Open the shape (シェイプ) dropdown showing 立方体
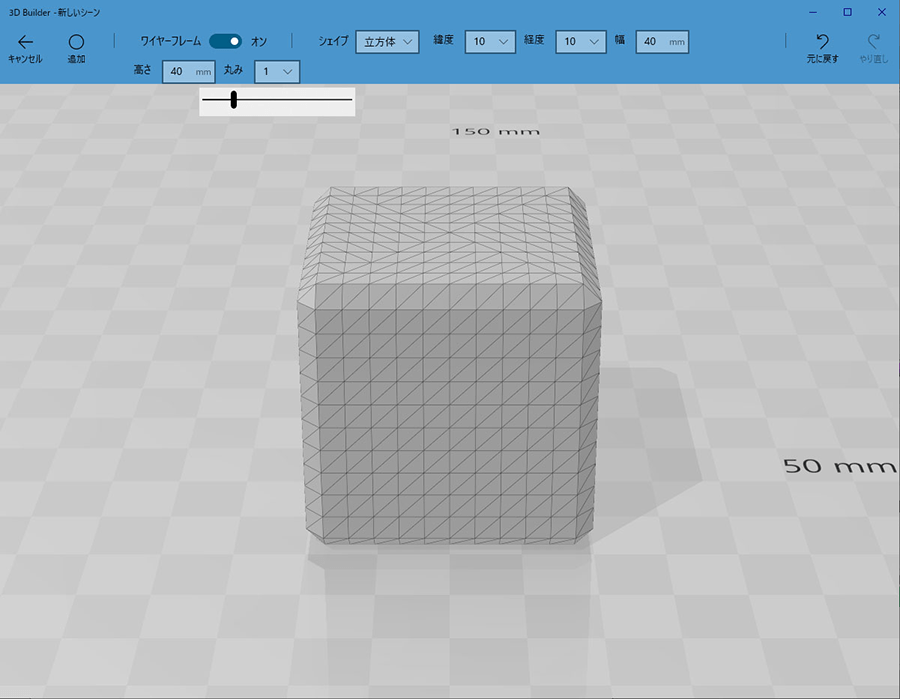 pyautogui.click(x=387, y=42)
